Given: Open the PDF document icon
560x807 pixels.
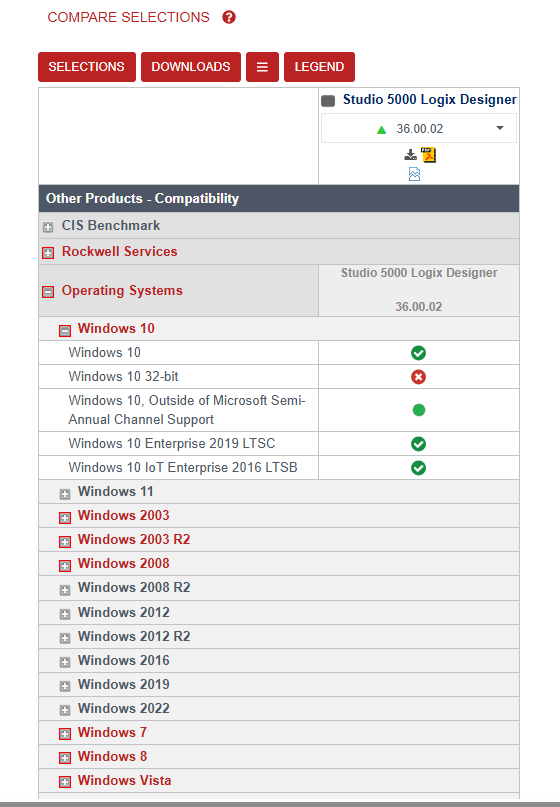Looking at the screenshot, I should point(428,154).
